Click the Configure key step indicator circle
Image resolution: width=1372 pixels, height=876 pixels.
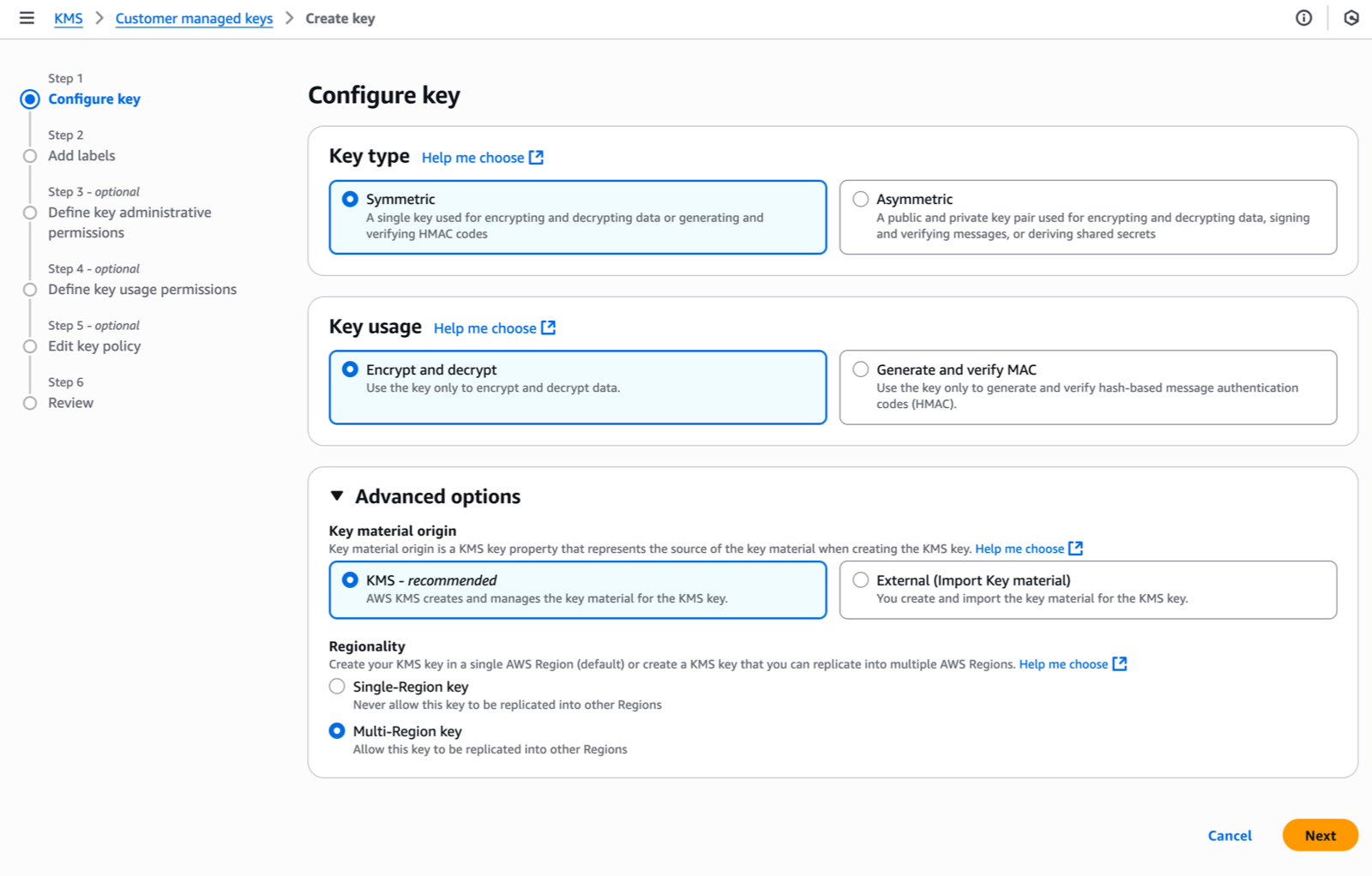pyautogui.click(x=30, y=99)
